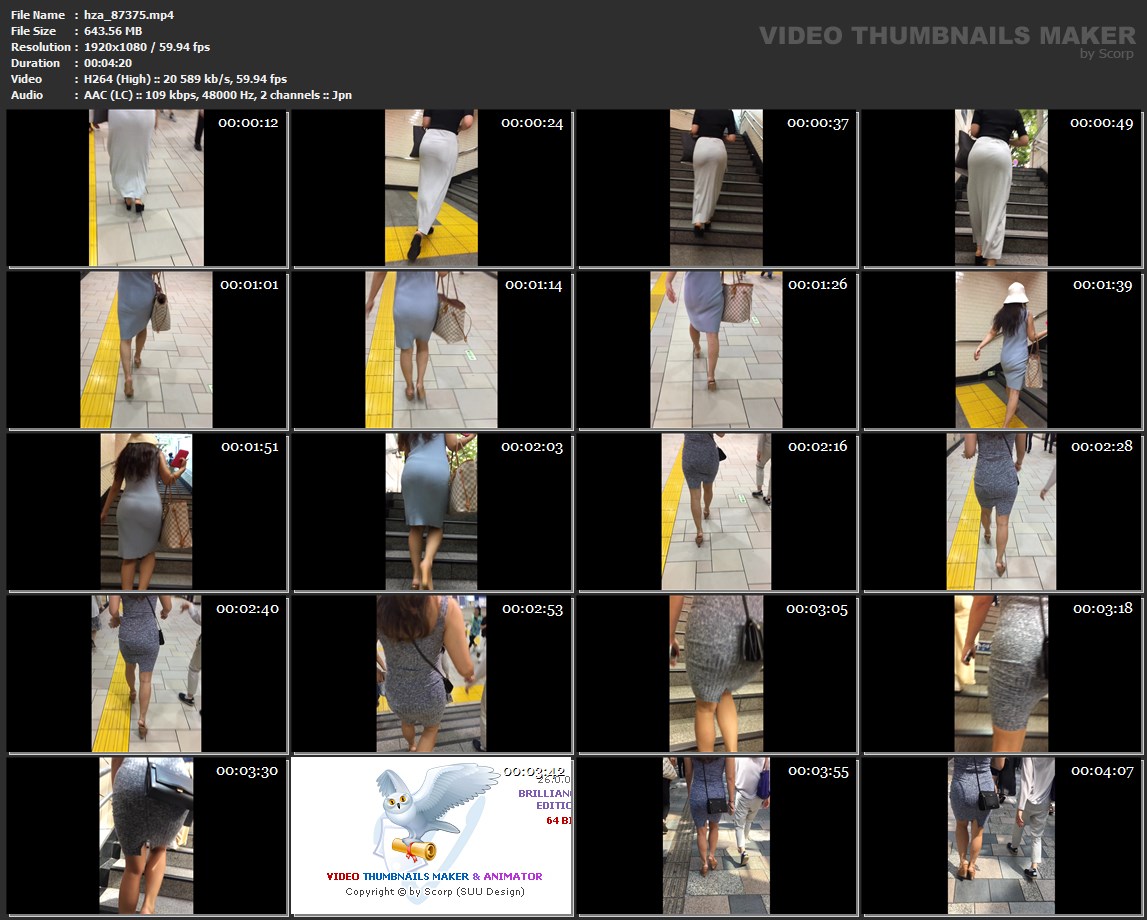
Task: Choose the frame labeled 00:00:49
Action: click(x=1002, y=188)
